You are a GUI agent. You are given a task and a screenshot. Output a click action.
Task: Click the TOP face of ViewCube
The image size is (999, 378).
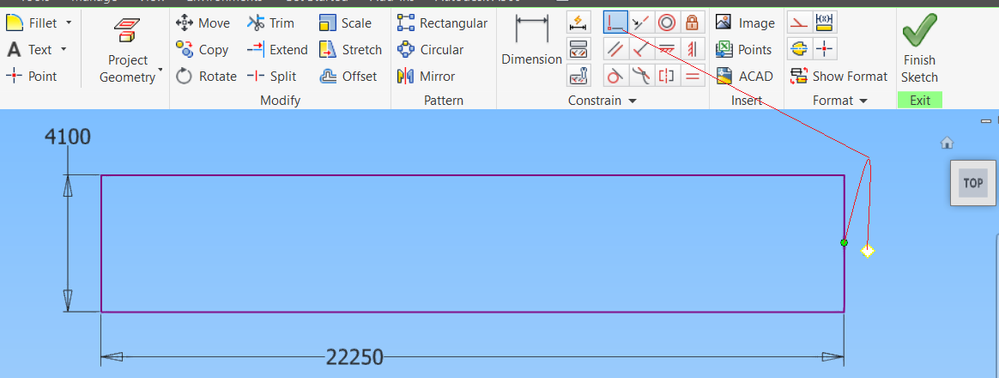(973, 183)
